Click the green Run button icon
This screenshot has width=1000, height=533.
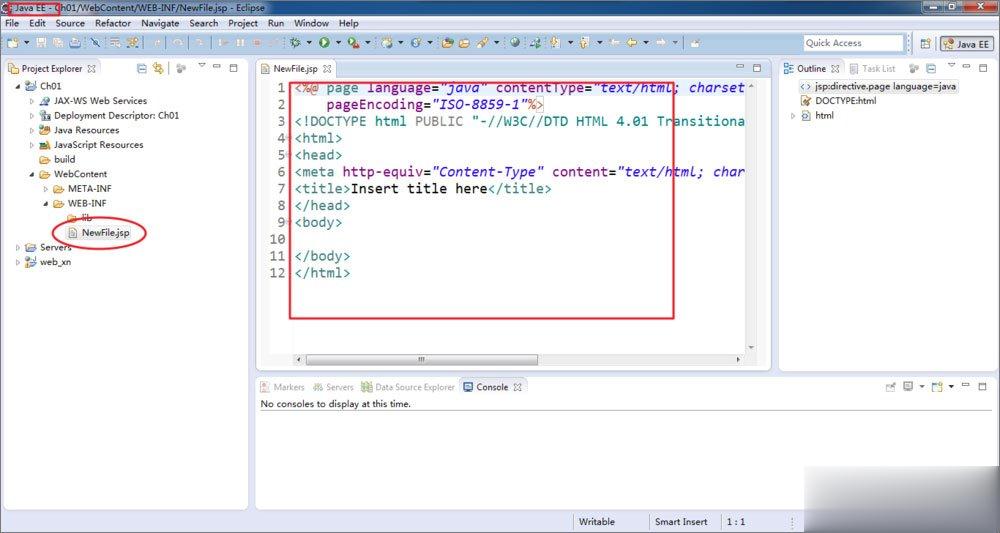pyautogui.click(x=325, y=43)
